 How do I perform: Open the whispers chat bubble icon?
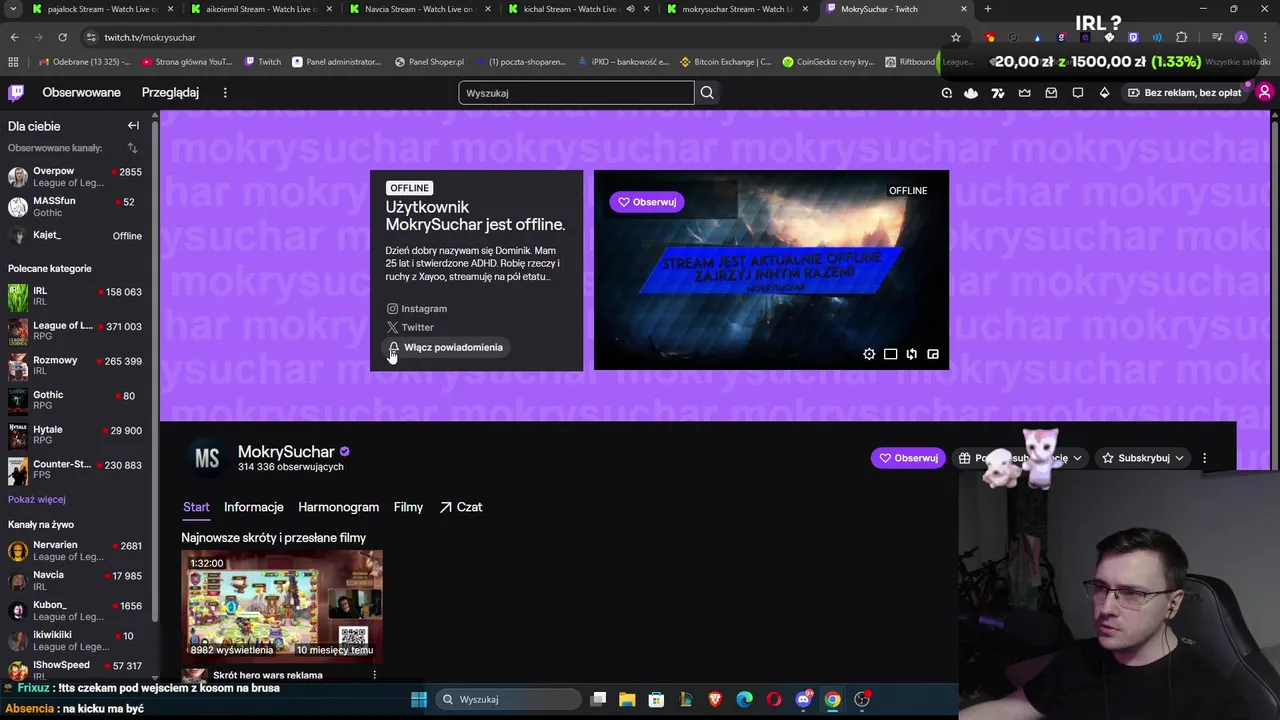tap(1078, 93)
